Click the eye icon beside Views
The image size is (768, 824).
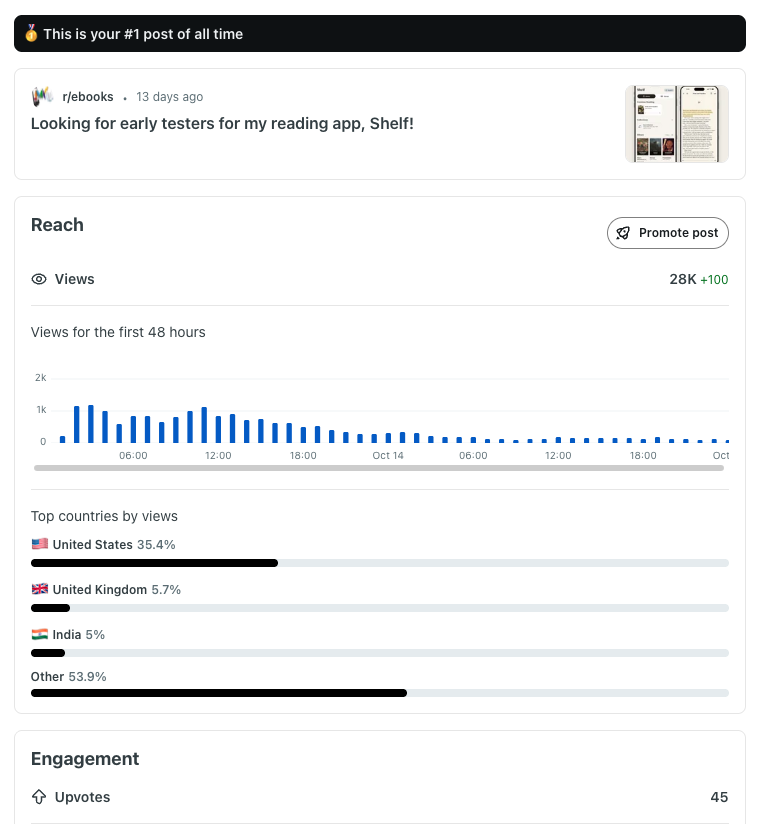pos(39,279)
